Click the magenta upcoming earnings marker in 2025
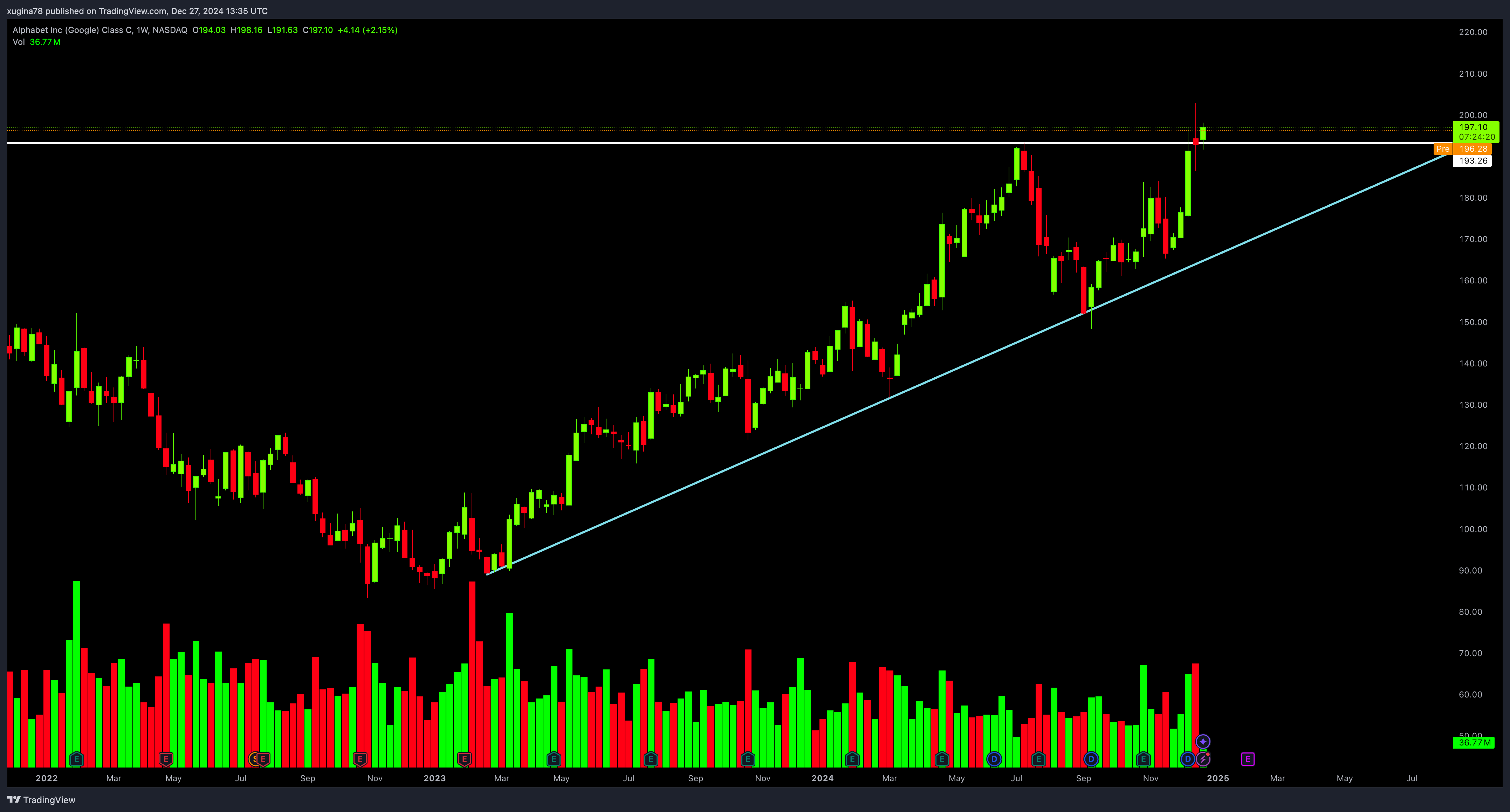Viewport: 1510px width, 812px height. coord(1248,759)
